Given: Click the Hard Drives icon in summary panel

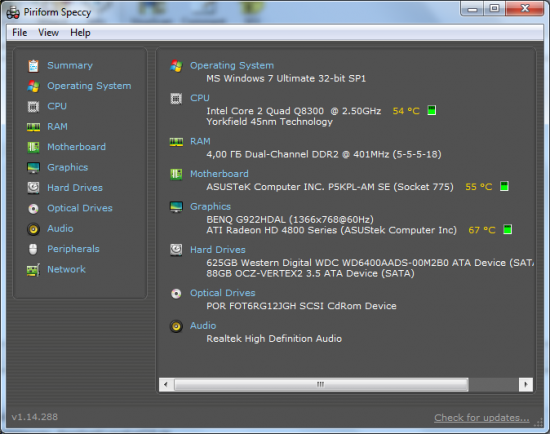Looking at the screenshot, I should click(176, 250).
